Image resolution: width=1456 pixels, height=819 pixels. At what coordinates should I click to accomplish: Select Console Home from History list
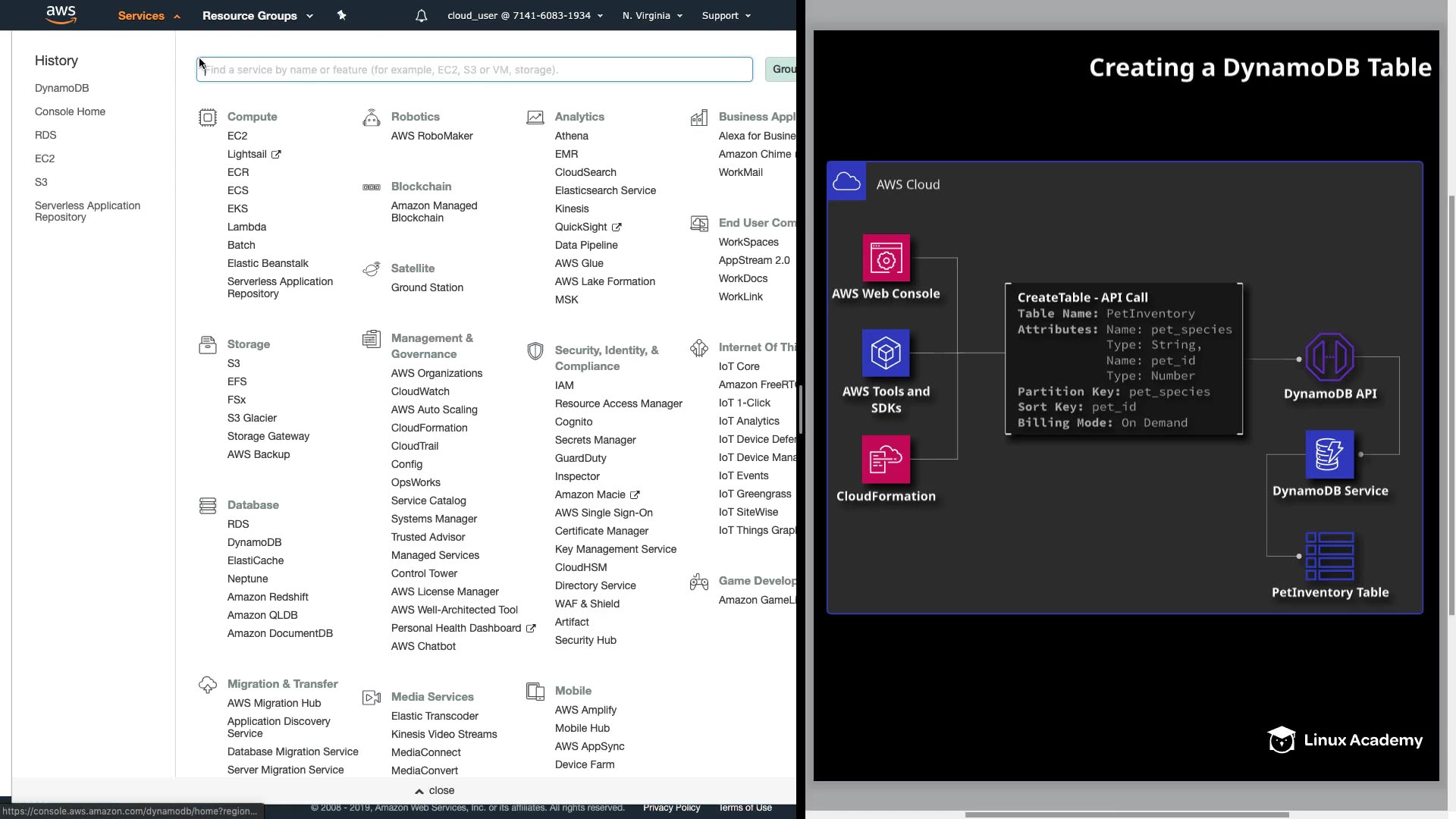coord(70,111)
